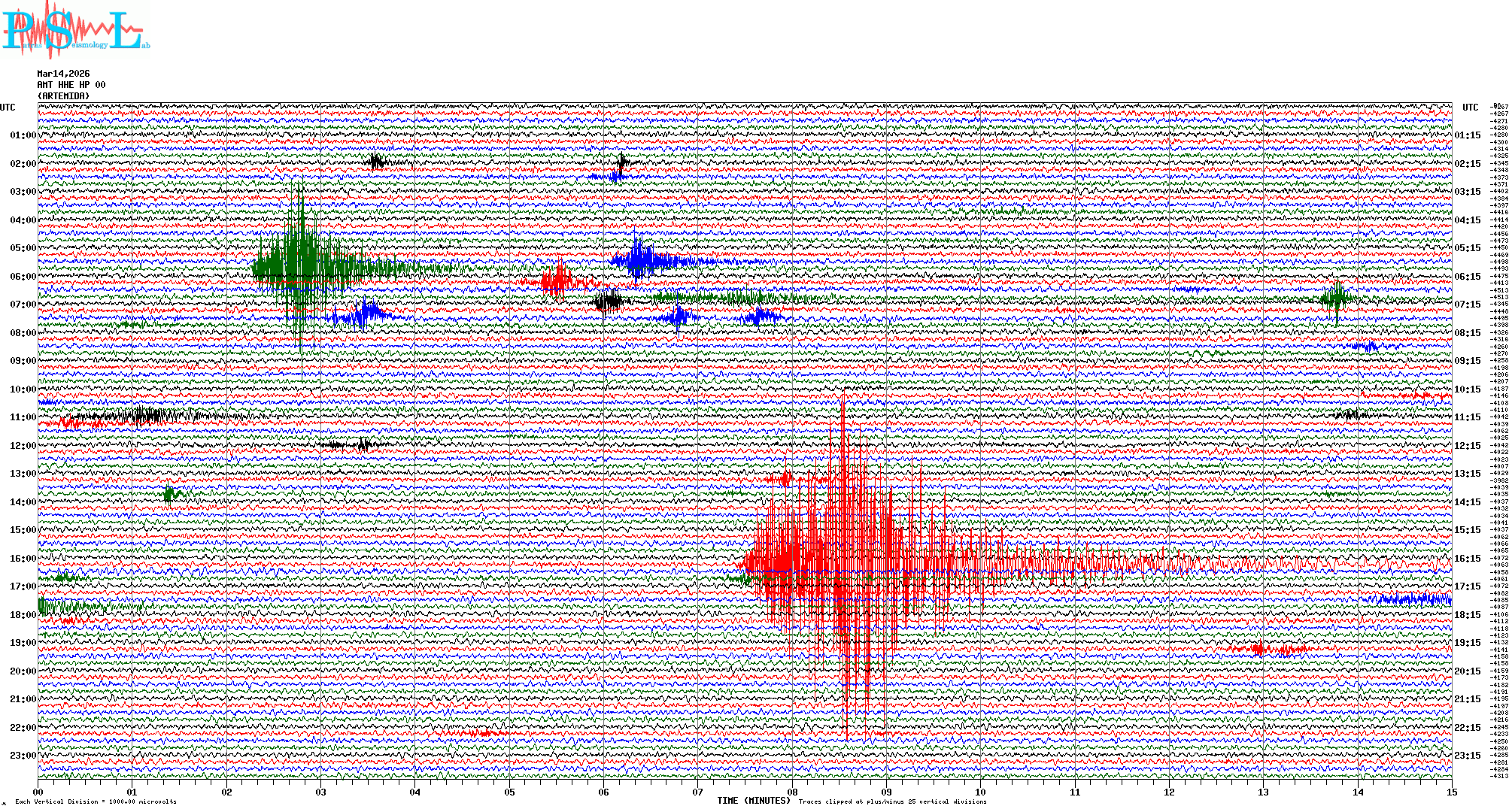Viewport: 1512px width, 812px height.
Task: Click the Each Vertical Division scale note
Action: click(x=96, y=801)
